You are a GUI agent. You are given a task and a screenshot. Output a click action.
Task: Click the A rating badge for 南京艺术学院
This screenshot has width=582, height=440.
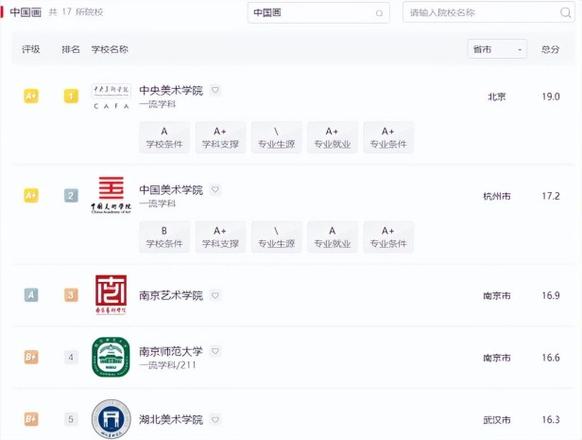click(31, 295)
